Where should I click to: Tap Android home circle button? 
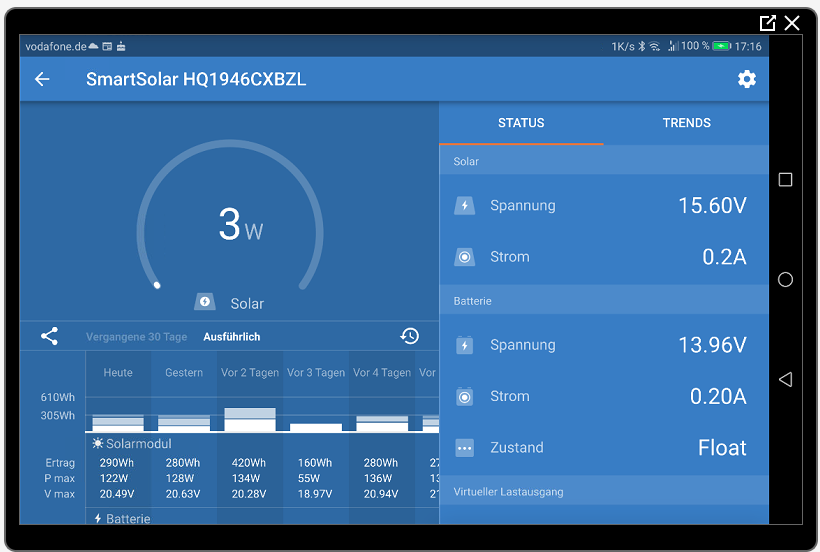(785, 280)
